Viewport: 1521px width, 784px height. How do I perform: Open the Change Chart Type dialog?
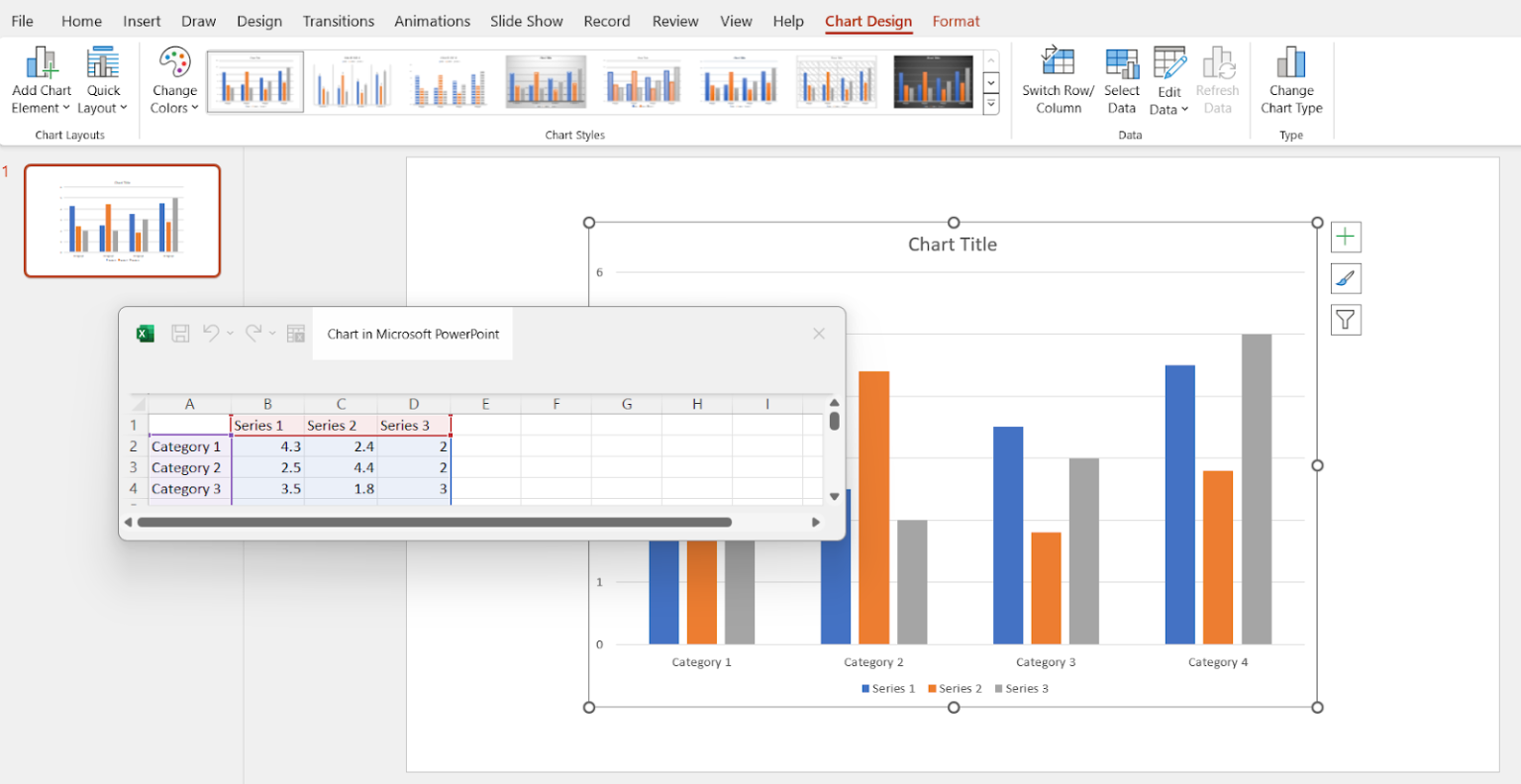1291,79
